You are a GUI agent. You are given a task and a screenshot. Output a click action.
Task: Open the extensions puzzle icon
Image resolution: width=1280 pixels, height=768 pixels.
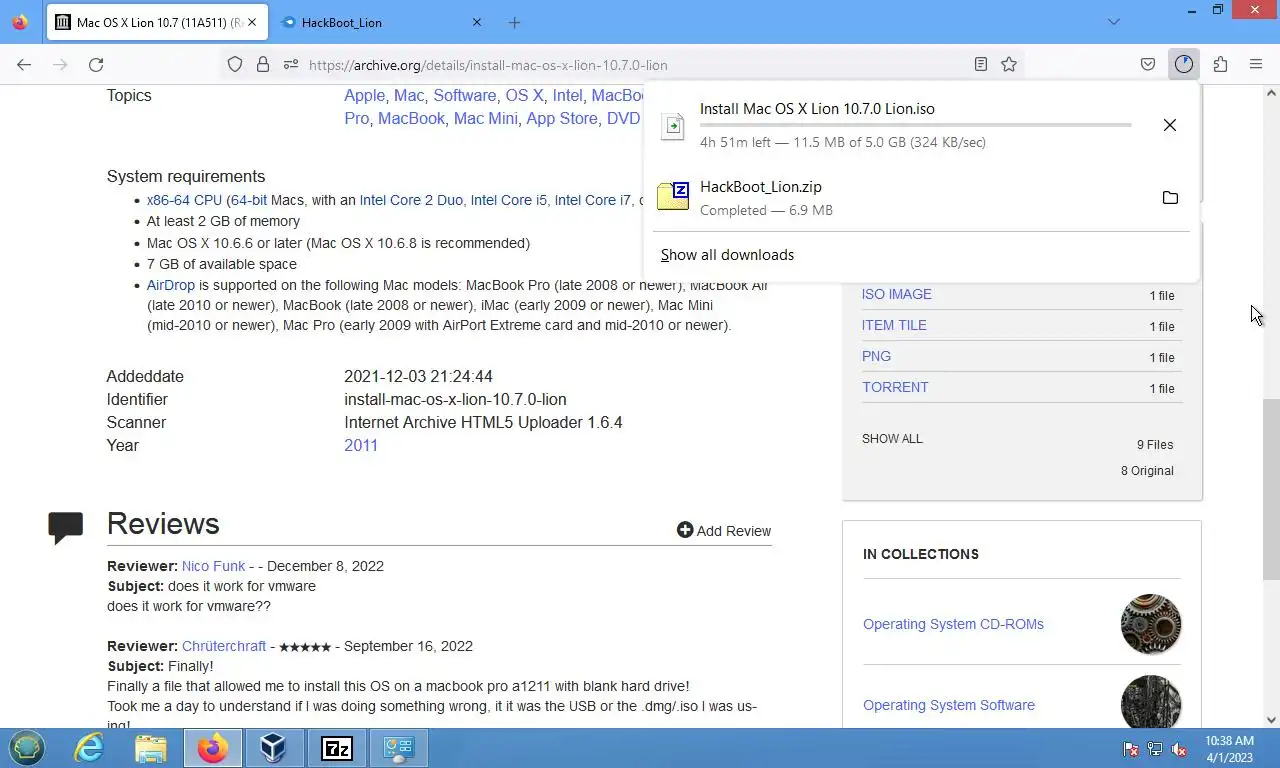tap(1220, 64)
